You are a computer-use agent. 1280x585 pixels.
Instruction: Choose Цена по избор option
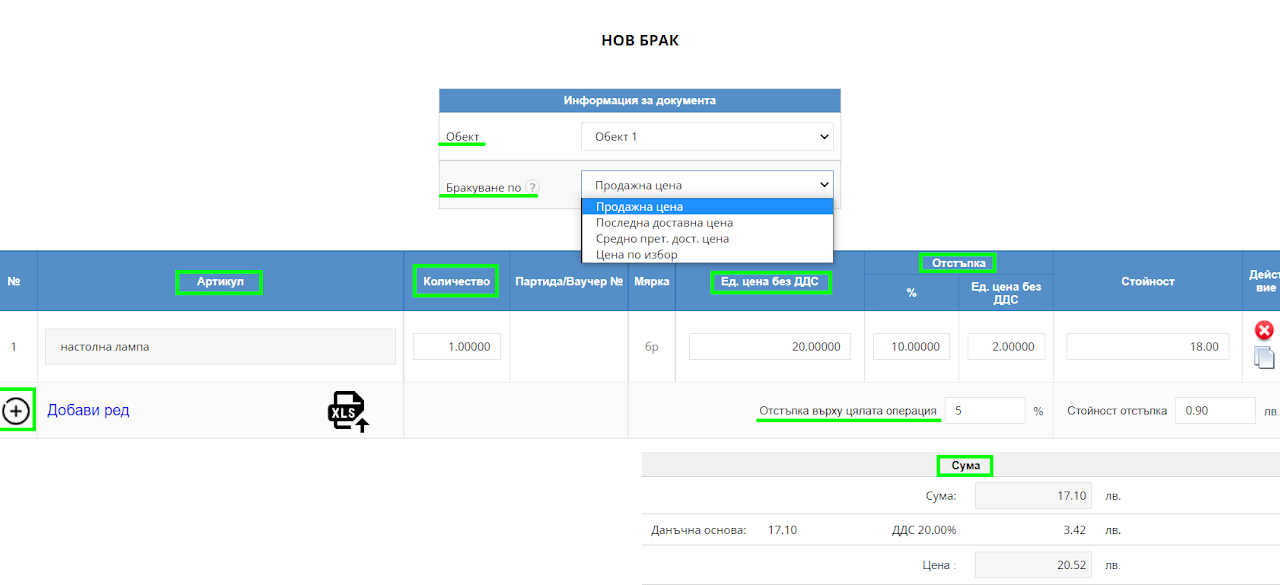point(707,255)
